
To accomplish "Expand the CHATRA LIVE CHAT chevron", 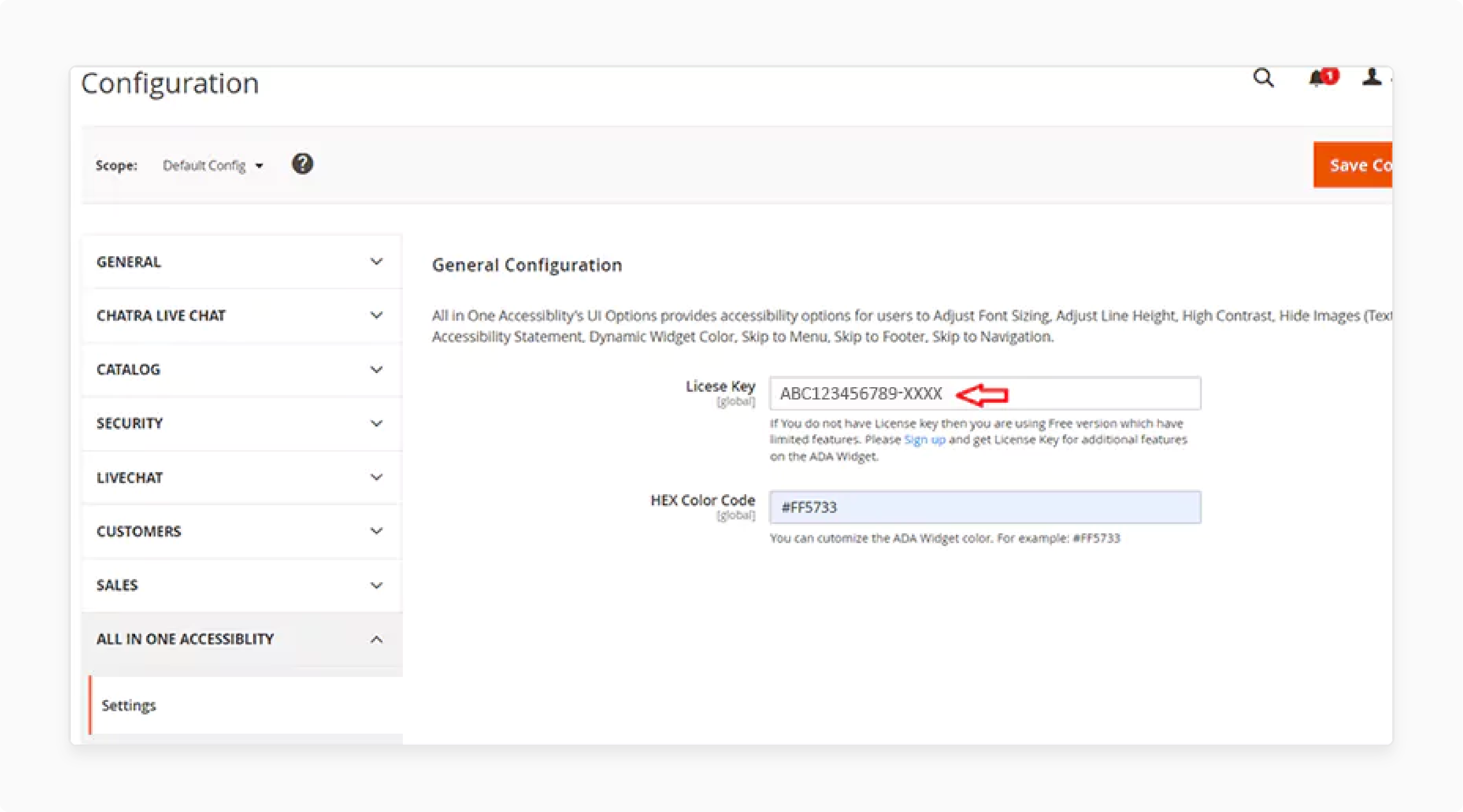I will [376, 315].
